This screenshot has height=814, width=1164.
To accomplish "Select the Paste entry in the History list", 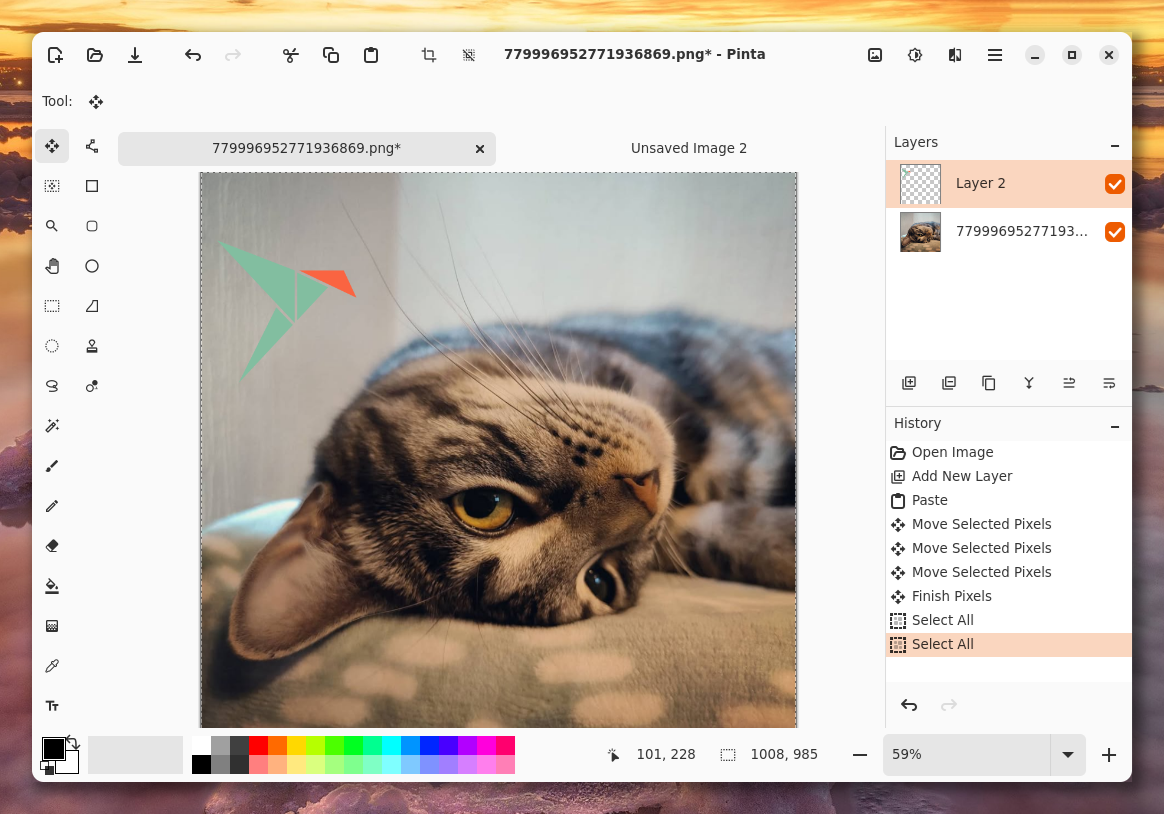I will click(x=930, y=500).
